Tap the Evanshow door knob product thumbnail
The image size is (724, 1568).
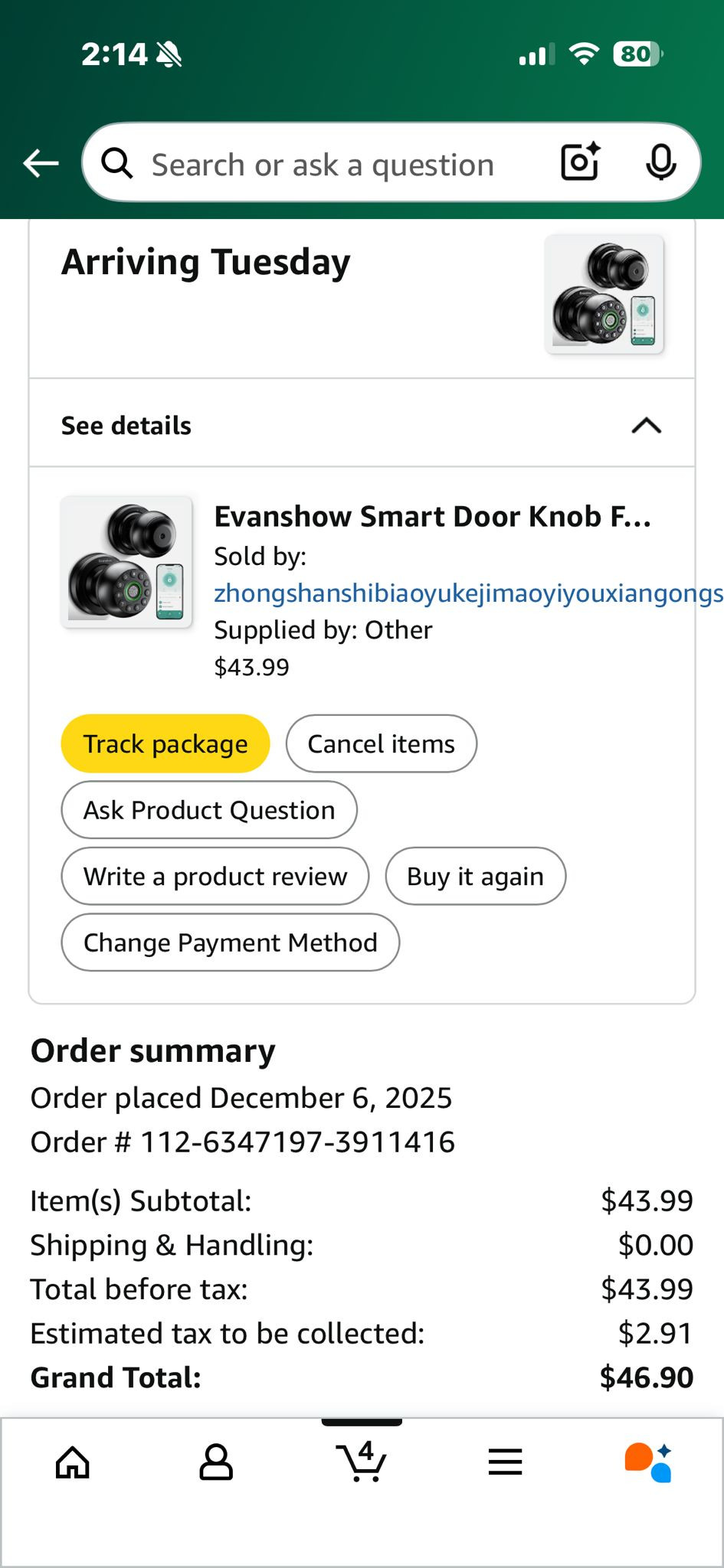[126, 563]
